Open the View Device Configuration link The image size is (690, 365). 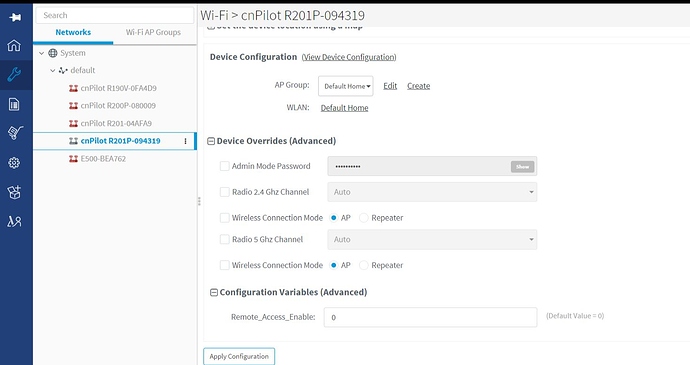coord(349,57)
